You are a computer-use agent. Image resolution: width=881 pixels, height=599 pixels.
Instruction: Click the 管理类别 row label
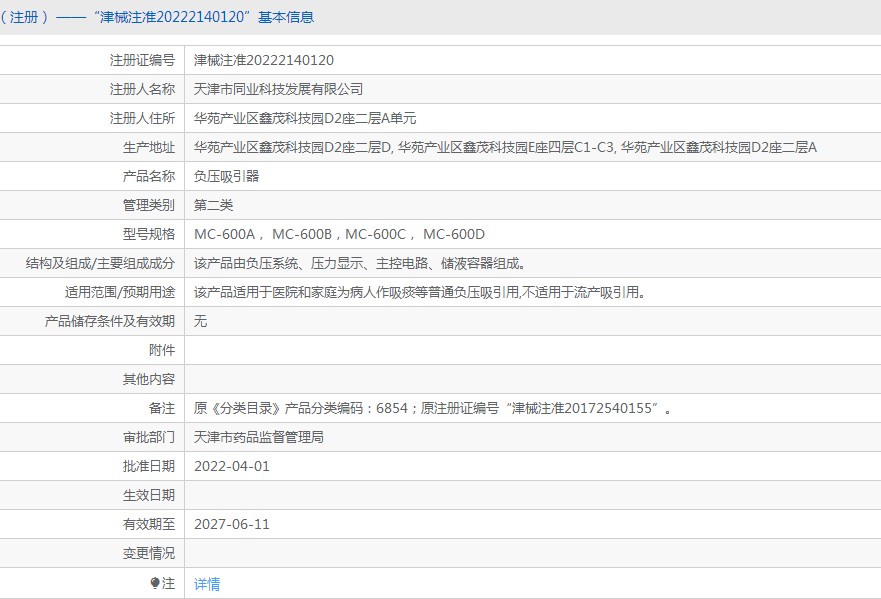coord(149,206)
